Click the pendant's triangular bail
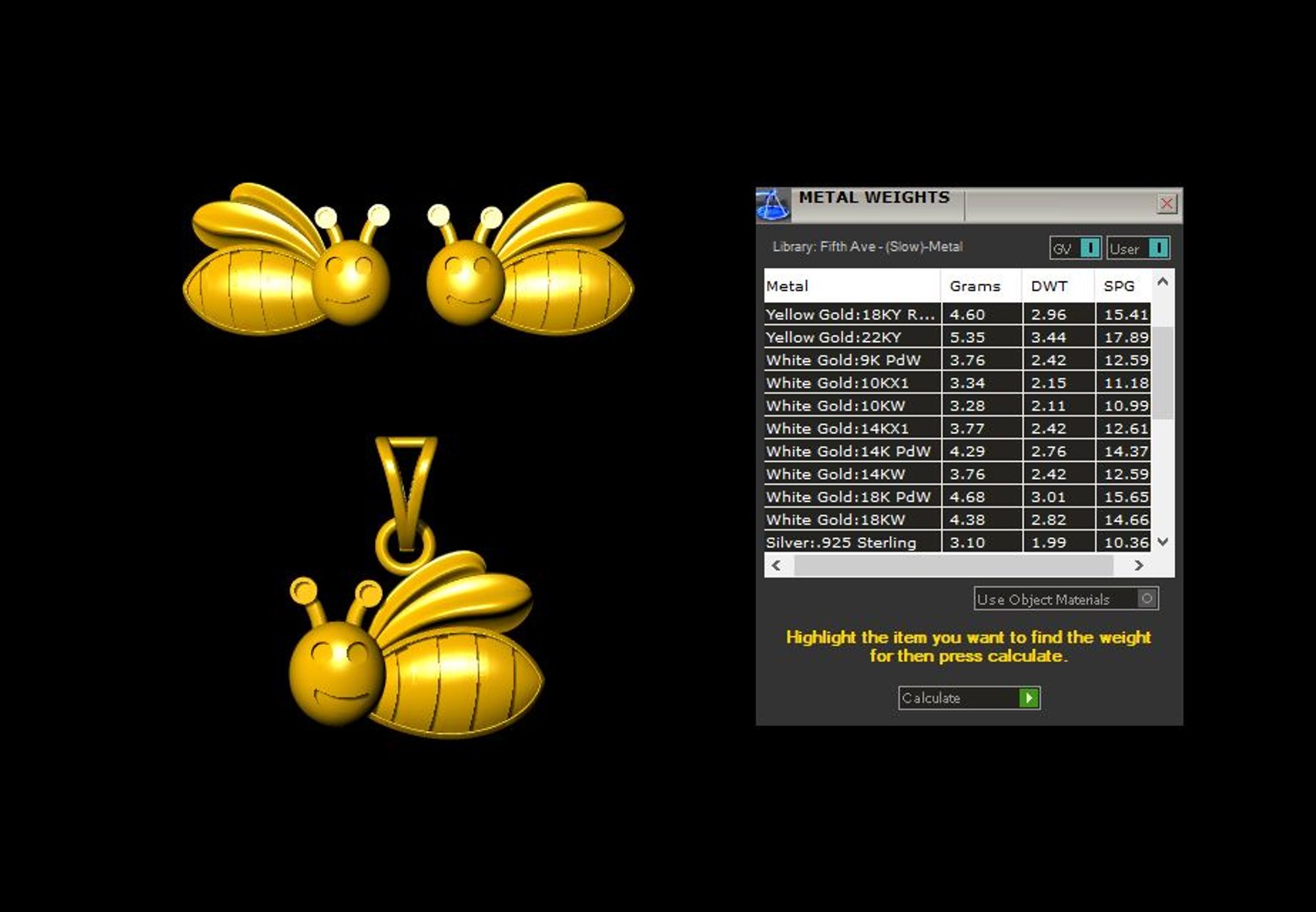This screenshot has width=1316, height=912. click(406, 494)
